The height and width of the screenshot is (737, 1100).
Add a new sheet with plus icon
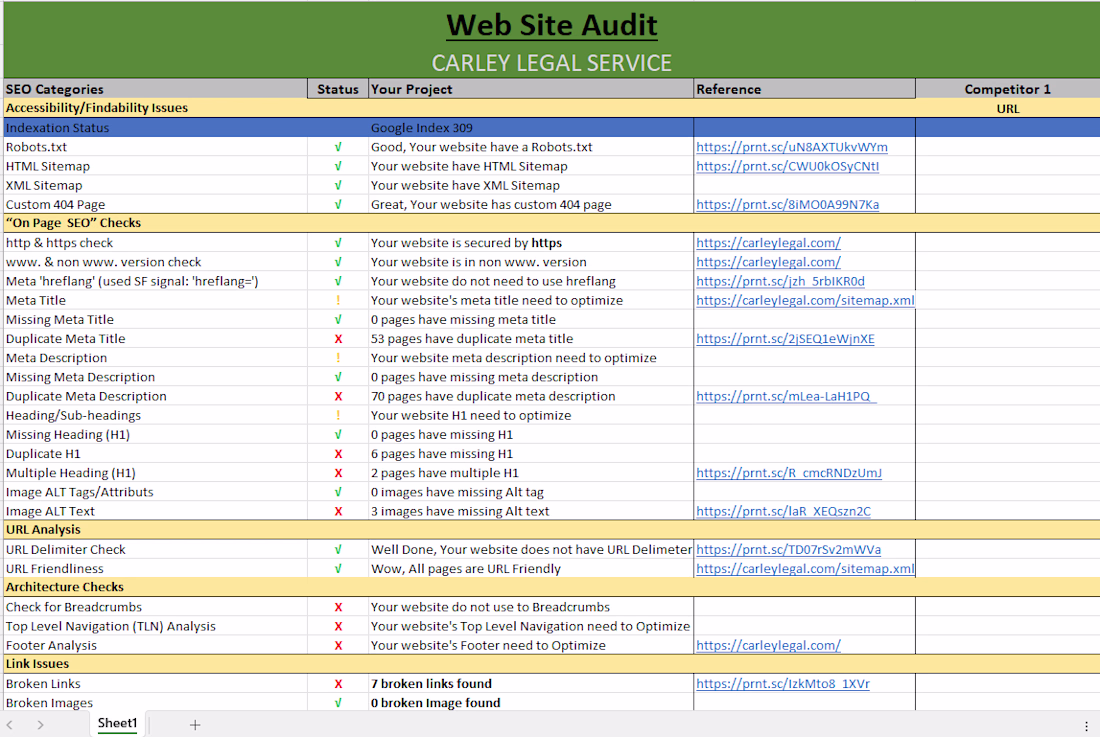tap(195, 724)
